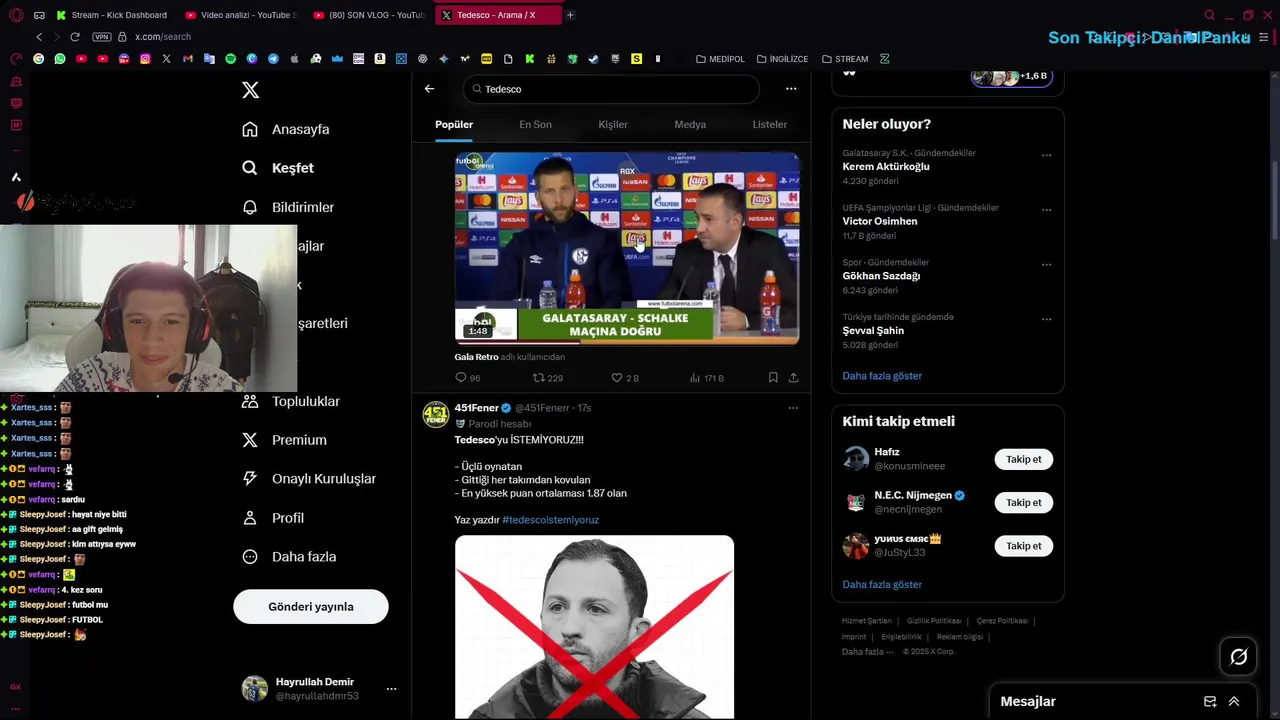
Task: Open the Opera main menu icon
Action: [x=16, y=15]
